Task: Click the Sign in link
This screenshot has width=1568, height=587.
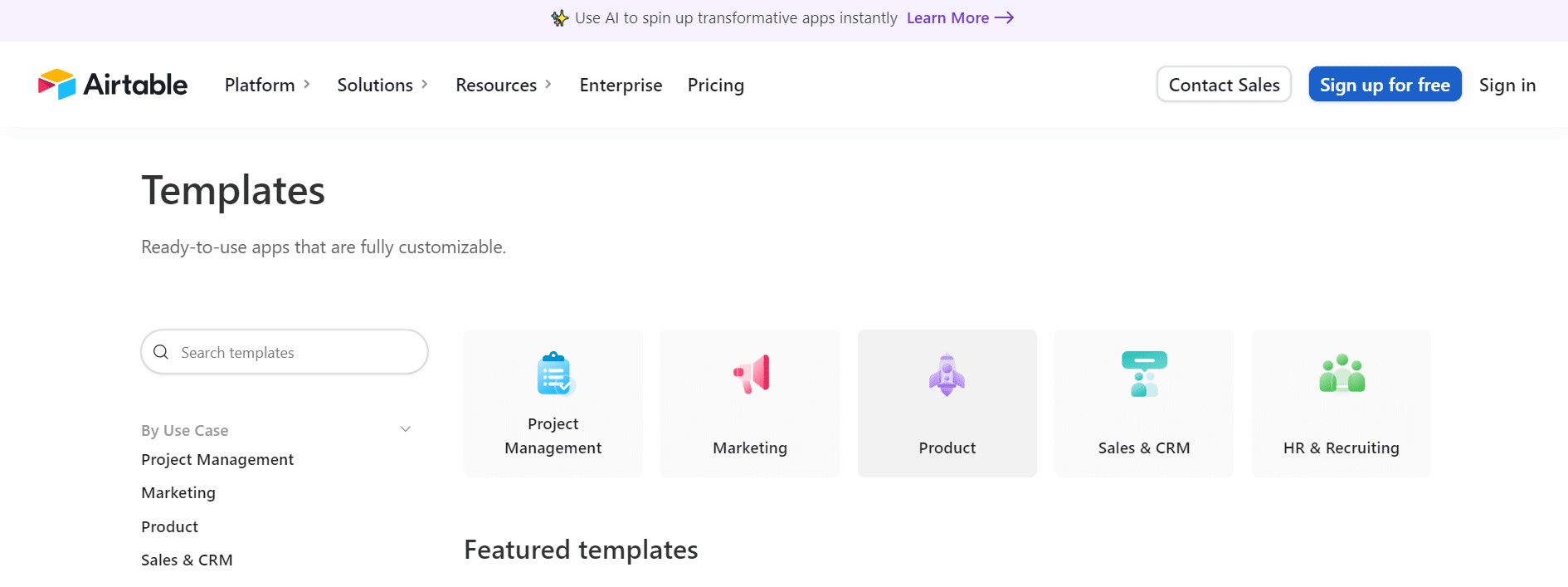Action: pyautogui.click(x=1507, y=85)
